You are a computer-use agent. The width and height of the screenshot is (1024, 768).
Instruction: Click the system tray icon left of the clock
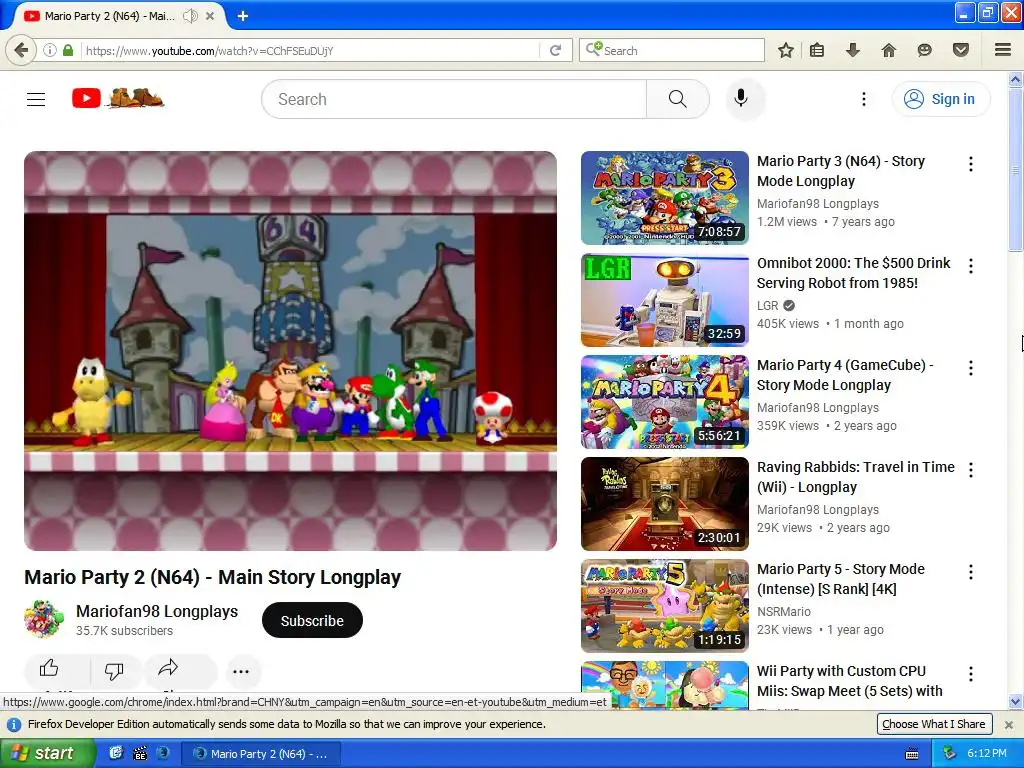950,754
